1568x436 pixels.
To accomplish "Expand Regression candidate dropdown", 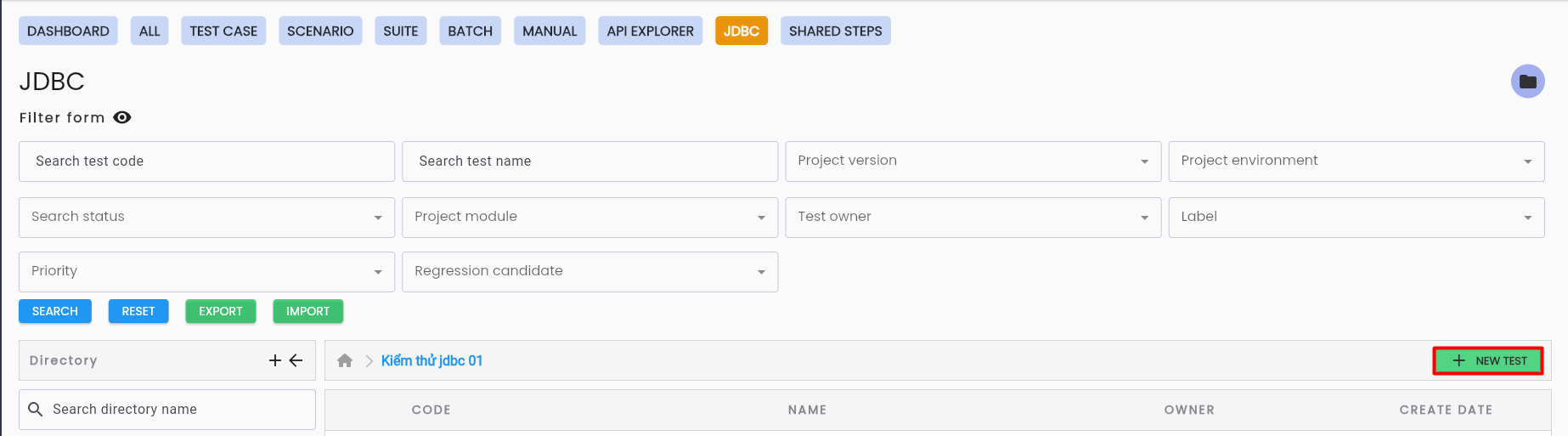I will pos(589,272).
